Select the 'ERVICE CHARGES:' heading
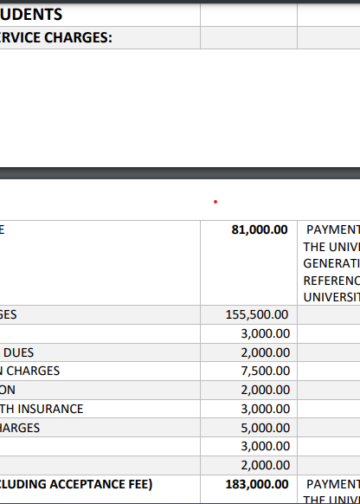The height and width of the screenshot is (504, 360). (x=56, y=37)
